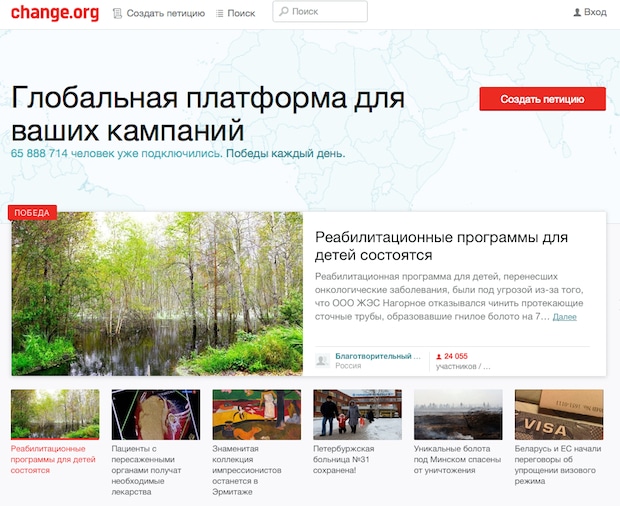620x506 pixels.
Task: Click the red supporters icon near 24 055
Action: click(x=439, y=357)
